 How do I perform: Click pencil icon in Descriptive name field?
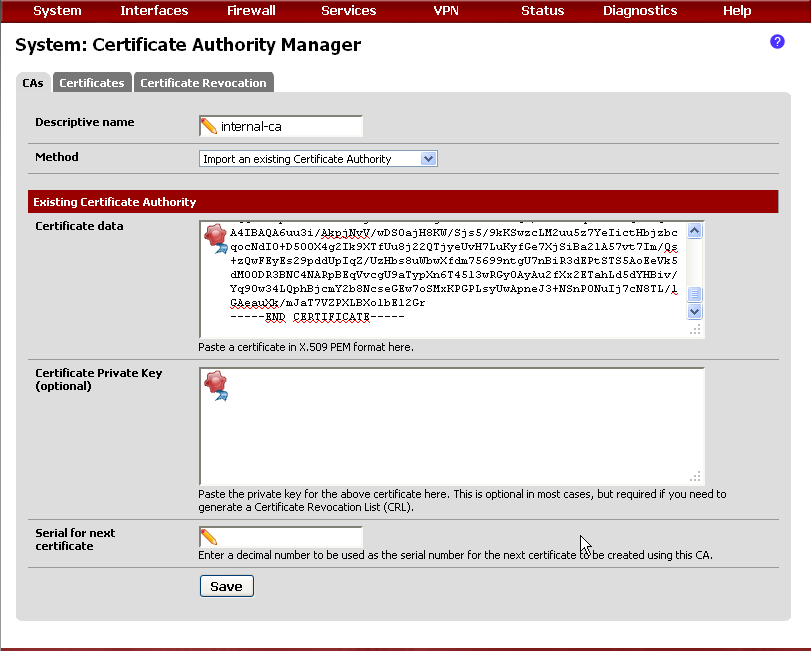[209, 126]
